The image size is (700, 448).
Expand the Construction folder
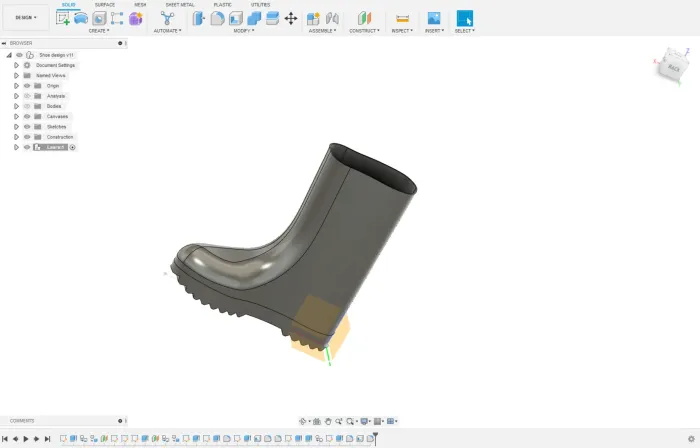(x=17, y=137)
